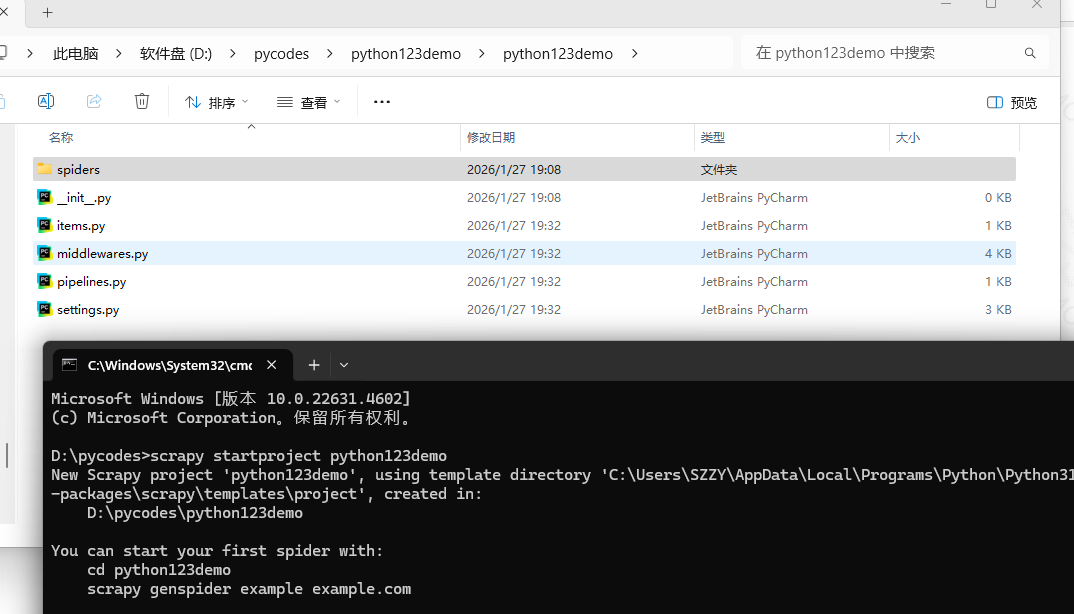Click the settings.py PyCharm file icon

(45, 310)
